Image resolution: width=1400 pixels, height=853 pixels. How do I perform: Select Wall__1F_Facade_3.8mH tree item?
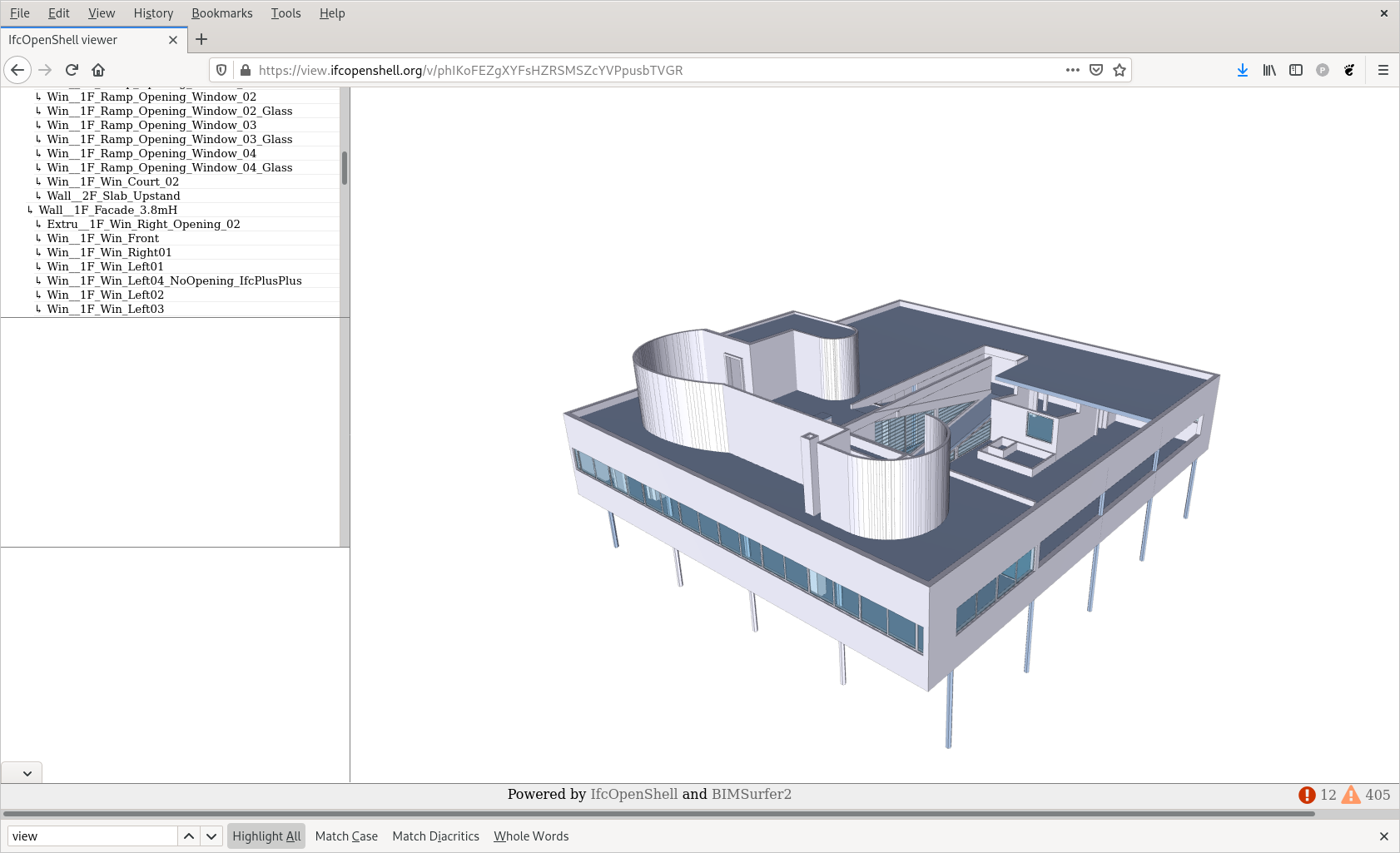pyautogui.click(x=107, y=210)
